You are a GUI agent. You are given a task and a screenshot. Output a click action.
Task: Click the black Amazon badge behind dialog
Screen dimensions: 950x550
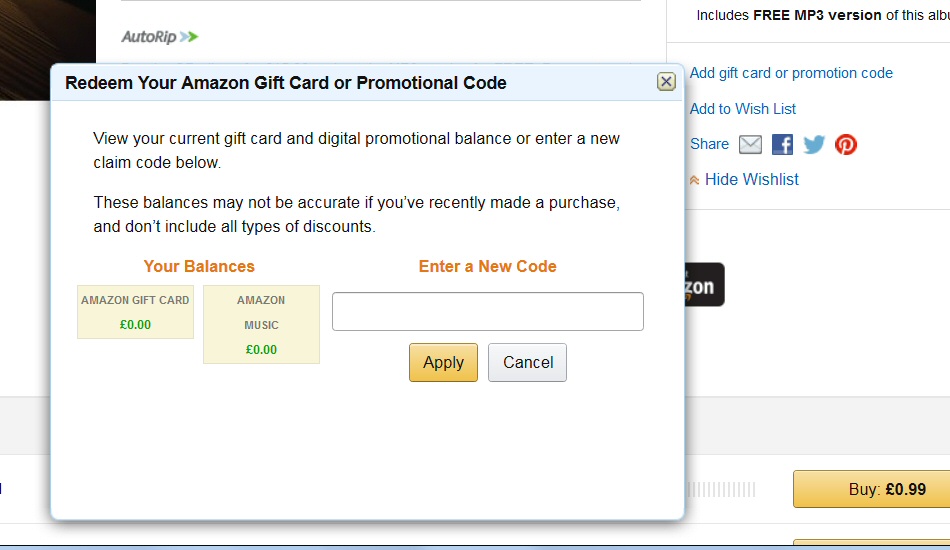pyautogui.click(x=704, y=285)
